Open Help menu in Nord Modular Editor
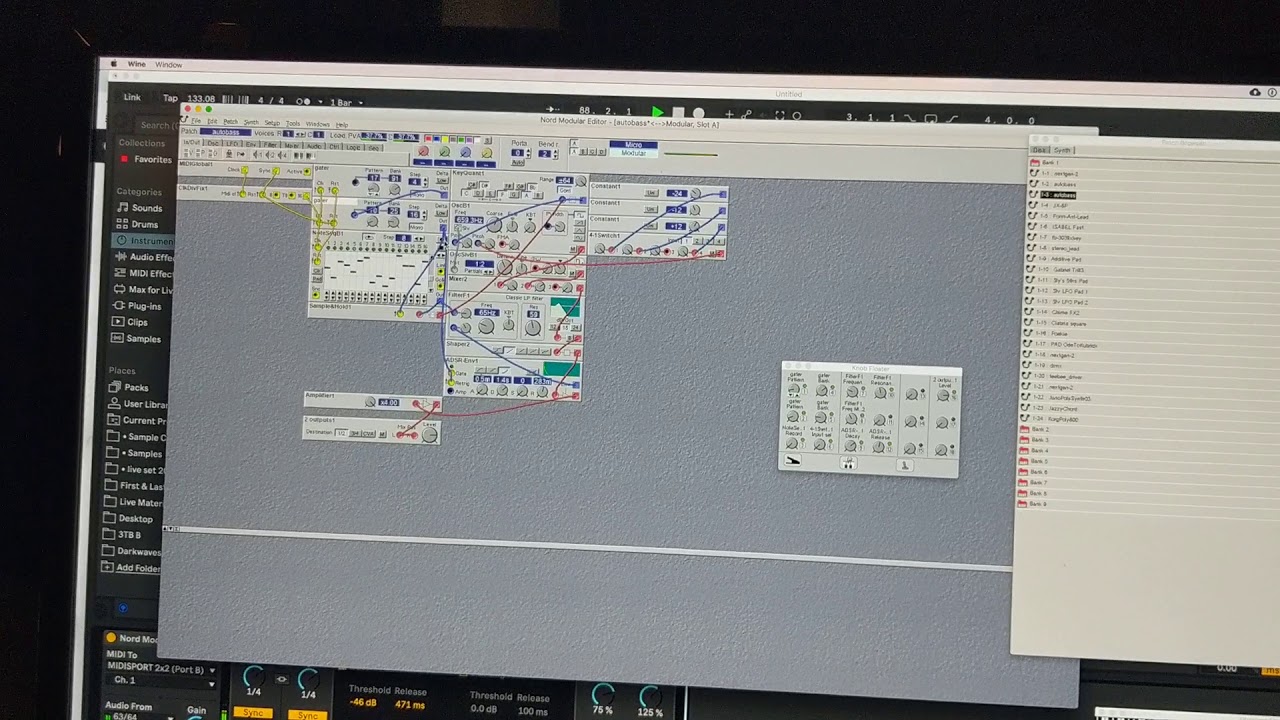Image resolution: width=1280 pixels, height=720 pixels. 342,125
